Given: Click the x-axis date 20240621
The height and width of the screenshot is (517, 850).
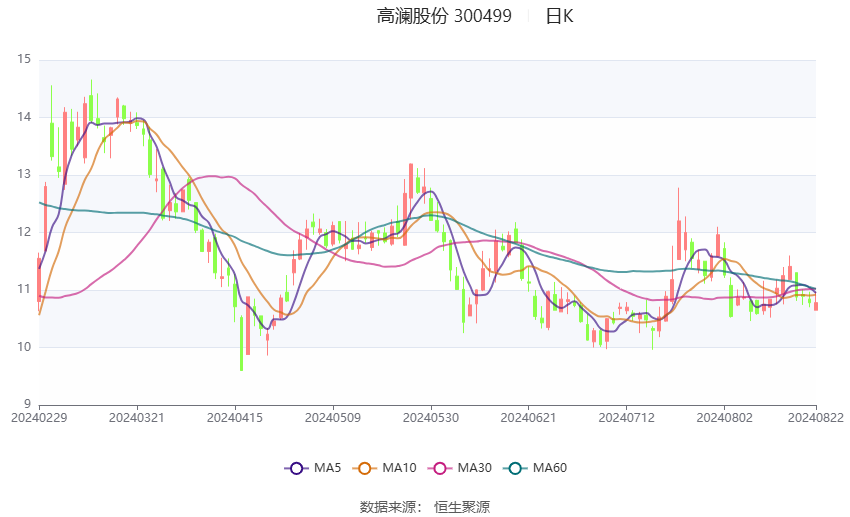Looking at the screenshot, I should point(529,418).
